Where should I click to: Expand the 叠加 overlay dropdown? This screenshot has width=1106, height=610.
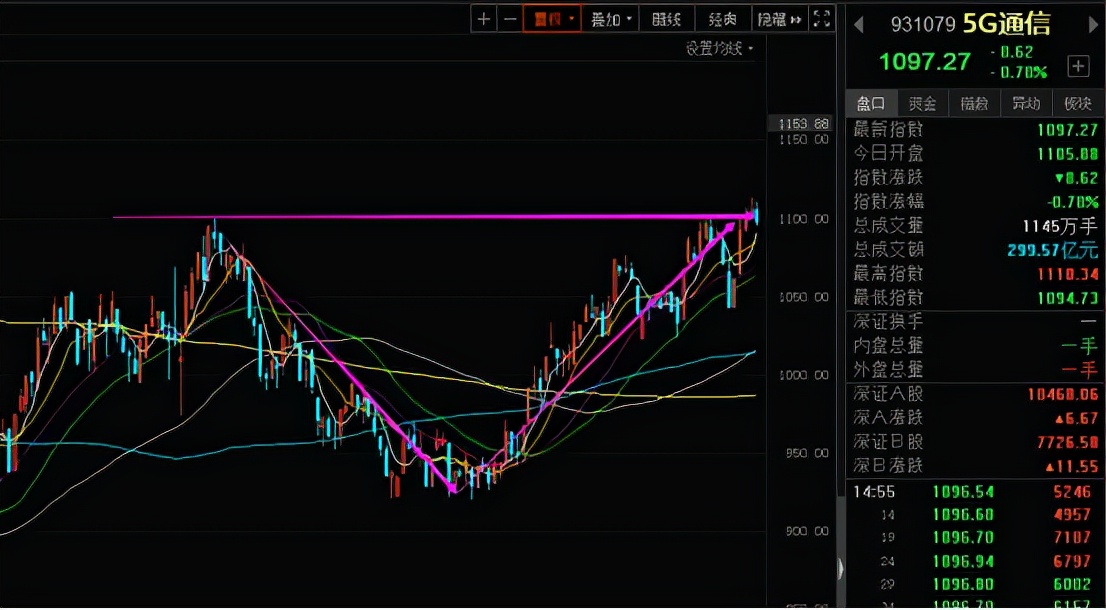pyautogui.click(x=612, y=19)
